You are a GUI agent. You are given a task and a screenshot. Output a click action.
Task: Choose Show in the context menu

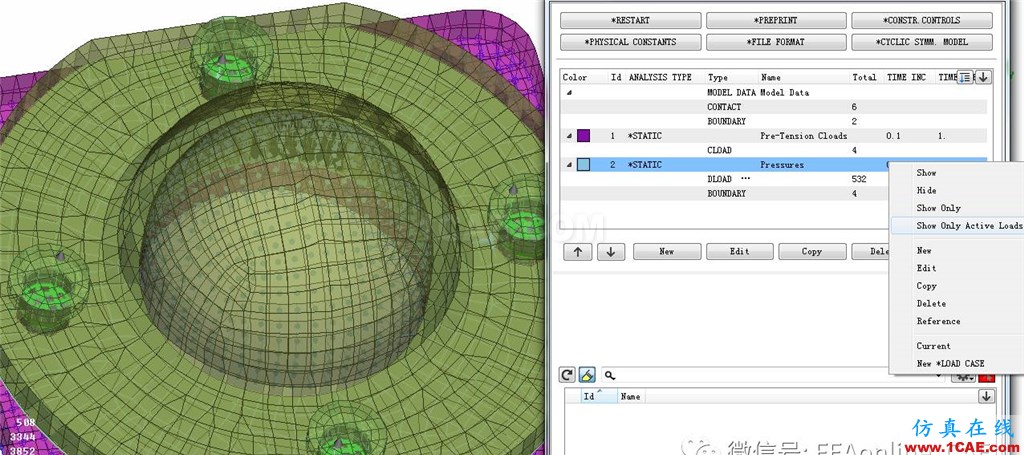[926, 173]
